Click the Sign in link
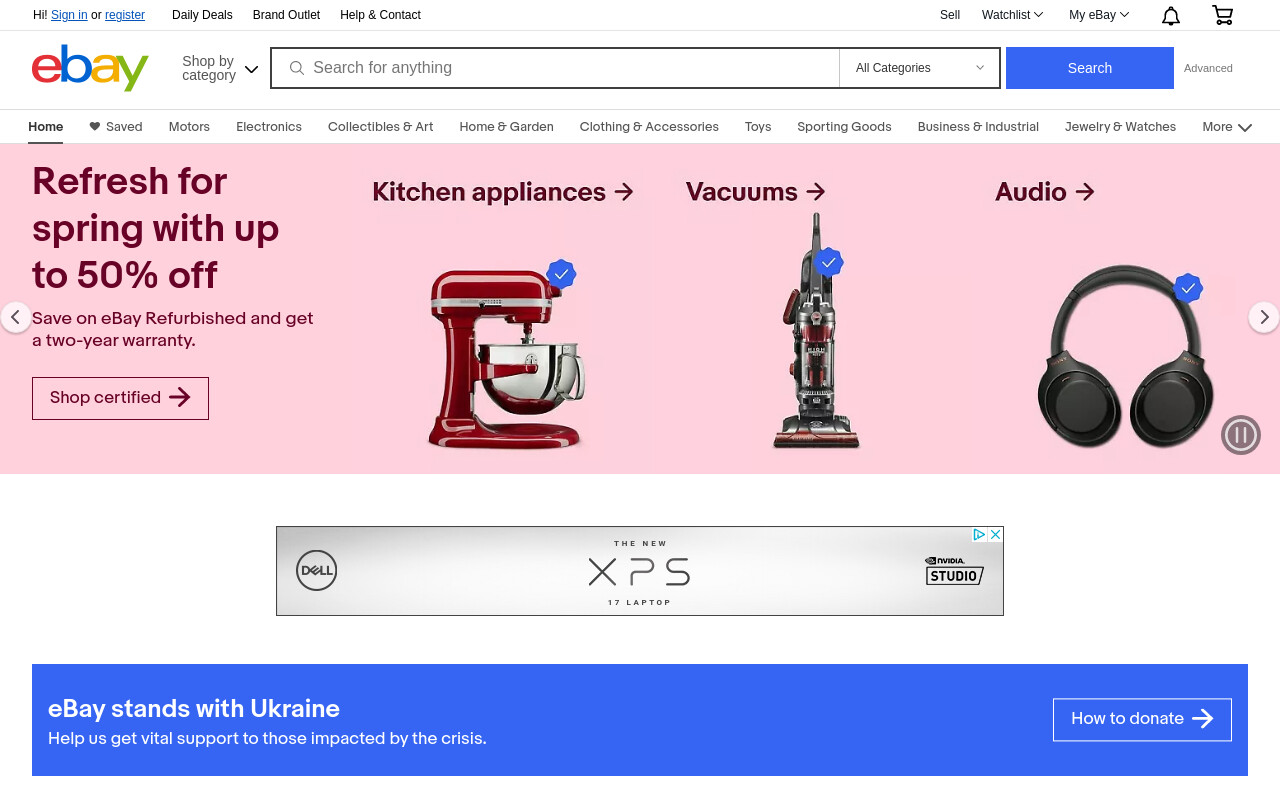Image resolution: width=1280 pixels, height=800 pixels. coord(69,15)
